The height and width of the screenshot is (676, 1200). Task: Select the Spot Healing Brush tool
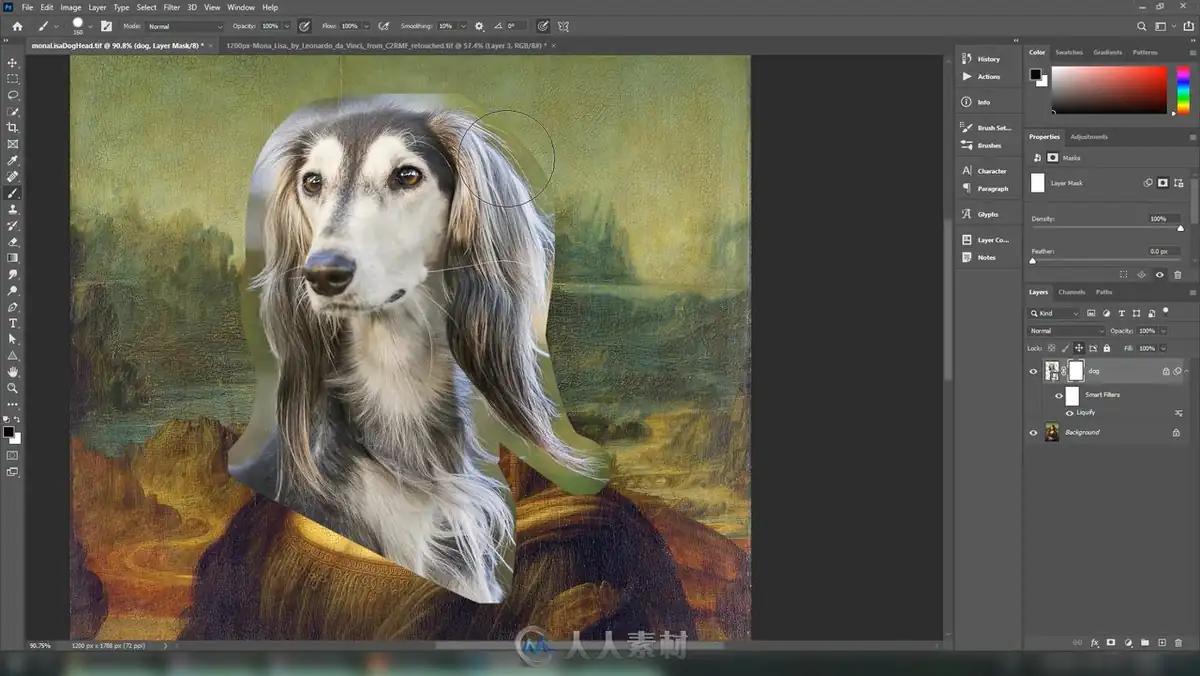(x=13, y=177)
